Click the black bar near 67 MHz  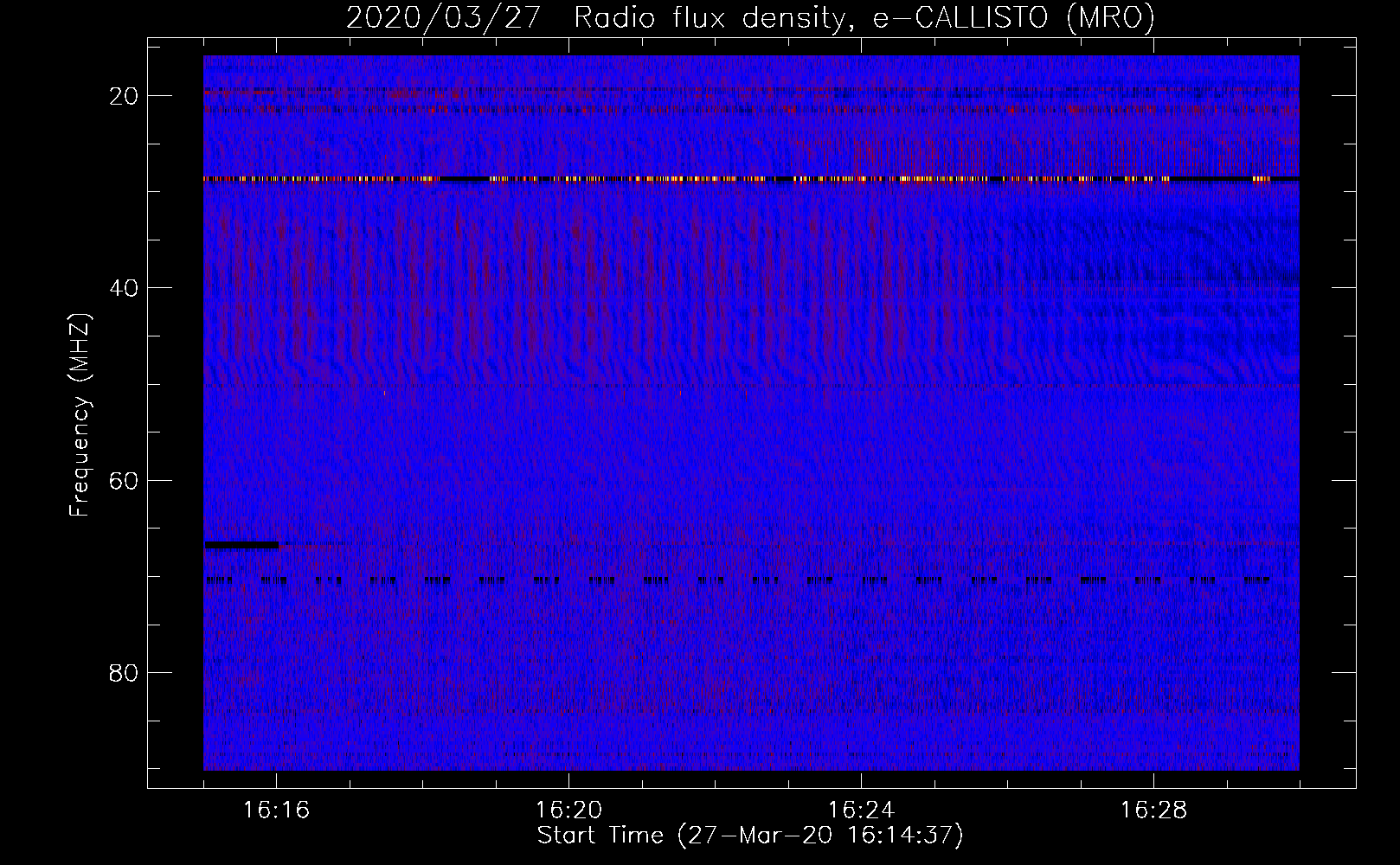click(241, 545)
